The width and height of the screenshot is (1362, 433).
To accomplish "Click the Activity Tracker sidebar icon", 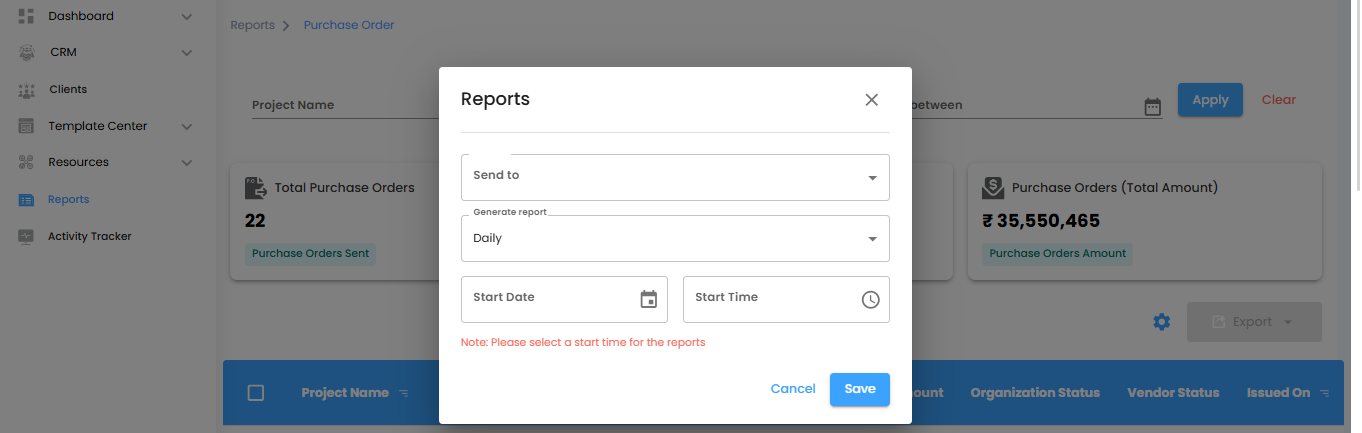I will pos(27,236).
